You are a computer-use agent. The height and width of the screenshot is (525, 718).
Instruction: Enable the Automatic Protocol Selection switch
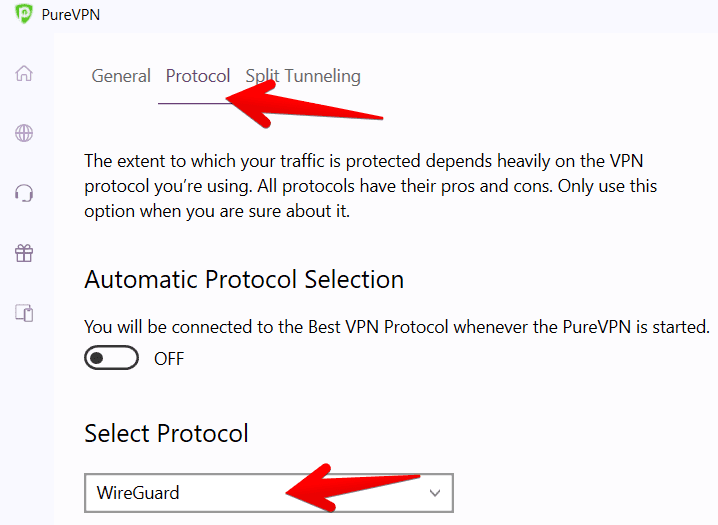[x=111, y=358]
